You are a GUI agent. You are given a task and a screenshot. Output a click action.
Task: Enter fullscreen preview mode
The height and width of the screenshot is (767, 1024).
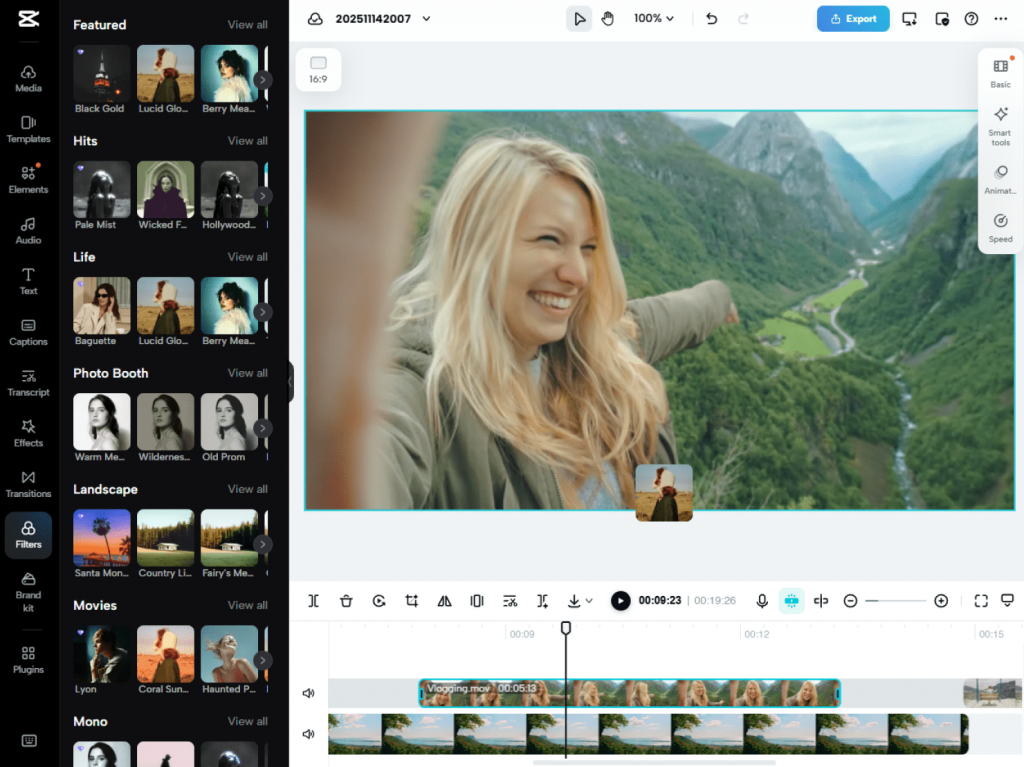(x=981, y=600)
